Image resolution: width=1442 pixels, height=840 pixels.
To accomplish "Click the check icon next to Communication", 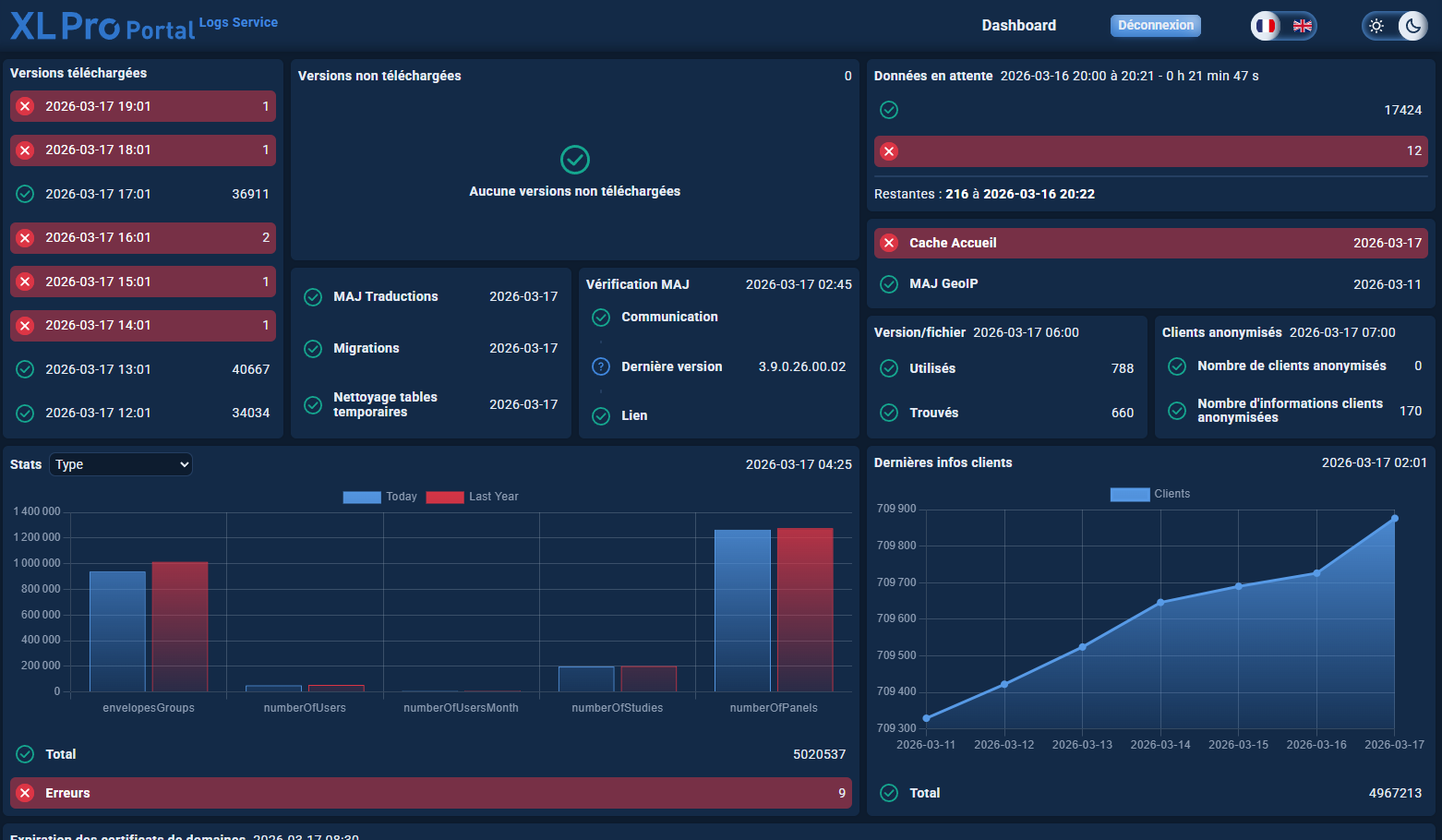I will [601, 317].
